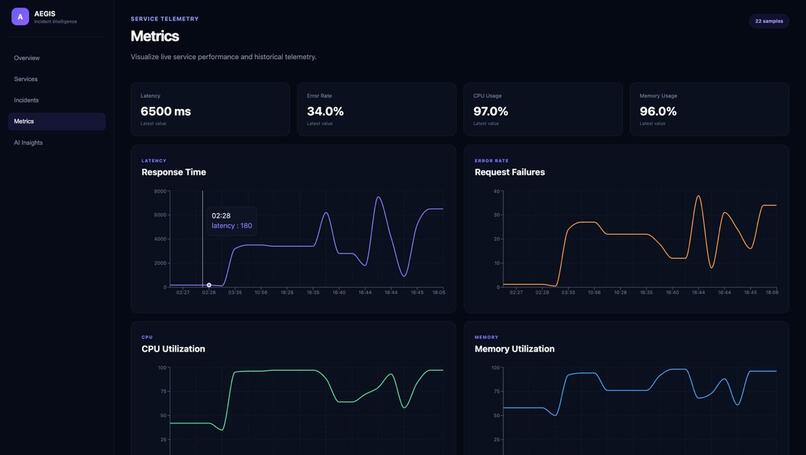Open AI Insights page

pyautogui.click(x=28, y=142)
